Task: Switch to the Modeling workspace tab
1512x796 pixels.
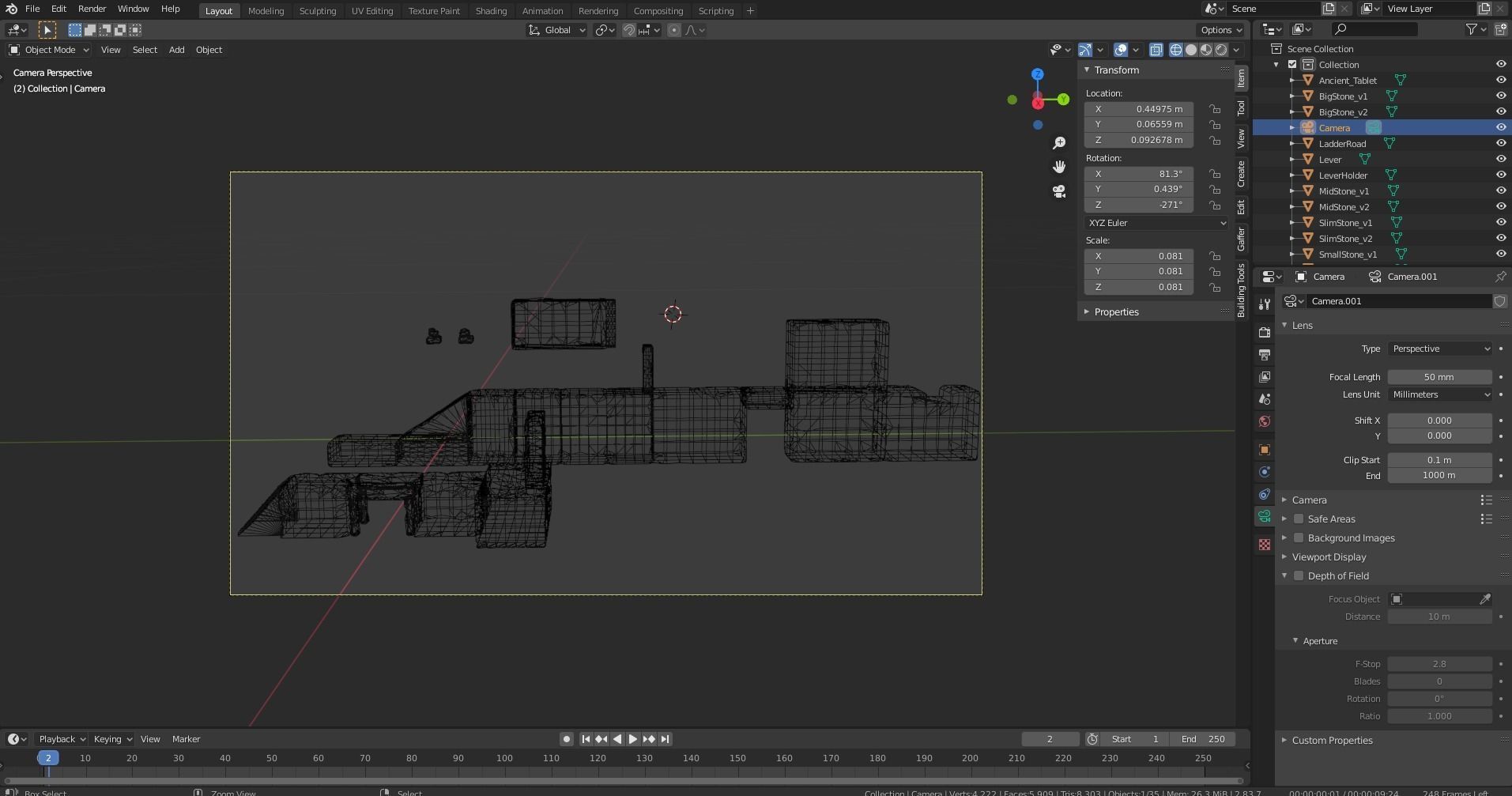Action: pos(266,11)
